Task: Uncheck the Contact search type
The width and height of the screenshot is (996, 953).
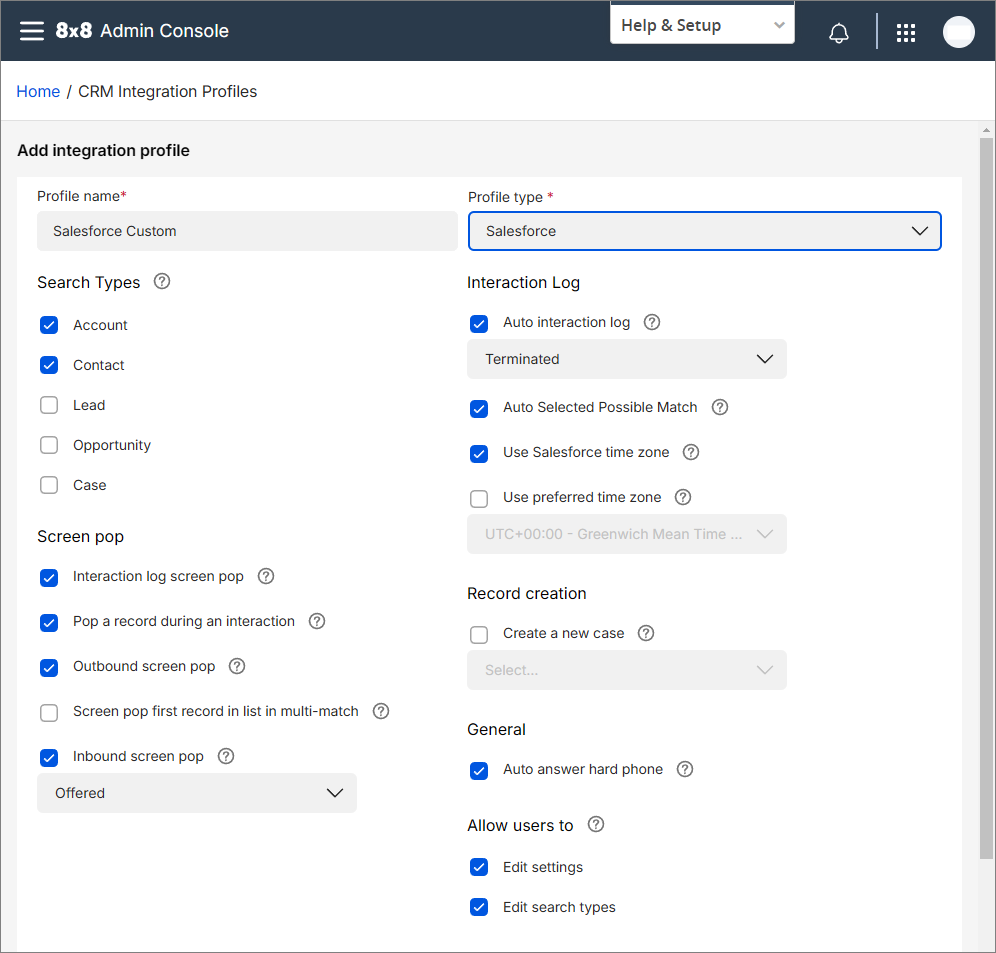Action: (49, 365)
